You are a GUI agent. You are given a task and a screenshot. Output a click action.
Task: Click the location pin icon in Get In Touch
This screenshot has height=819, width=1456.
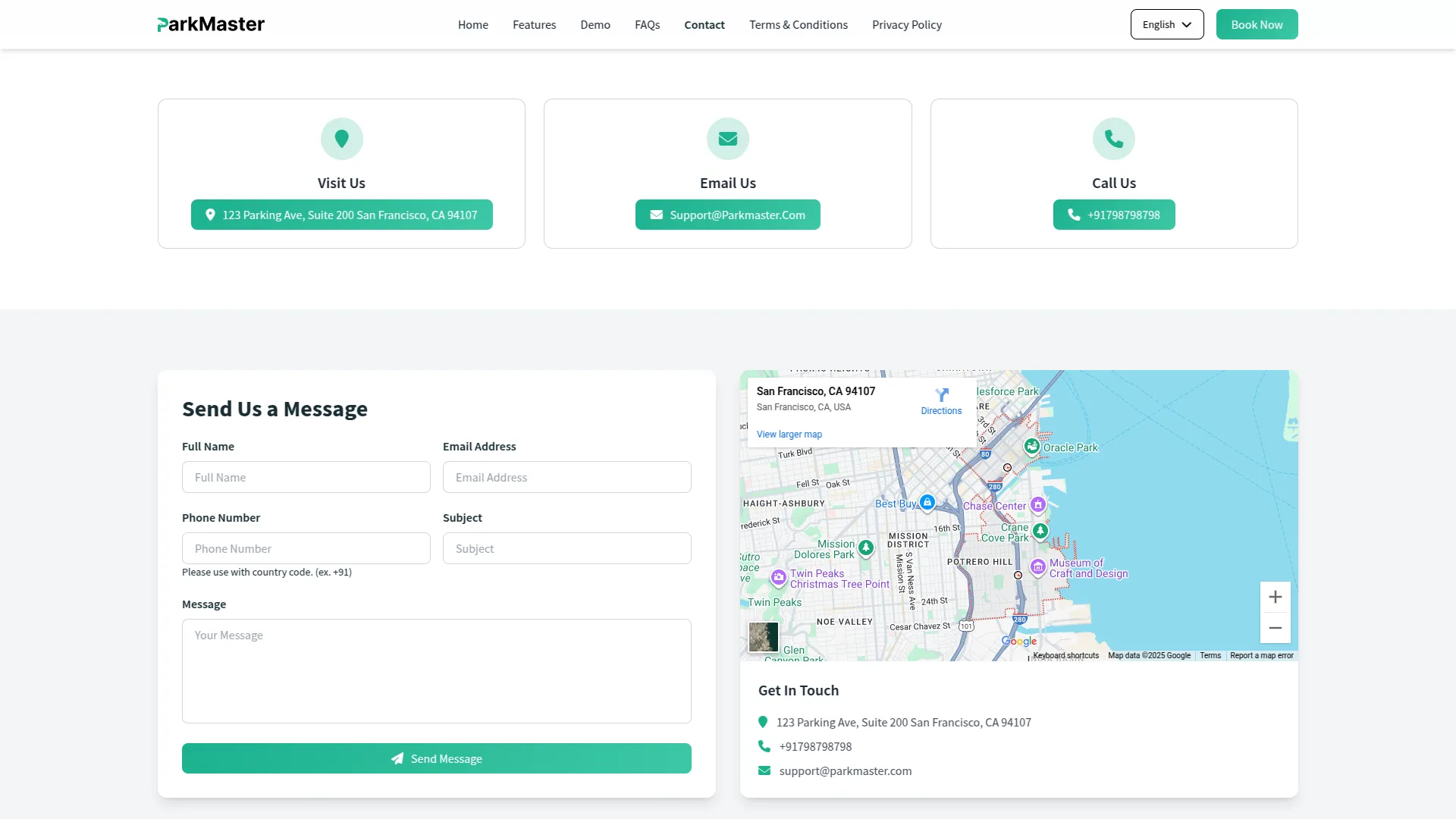[x=764, y=722]
